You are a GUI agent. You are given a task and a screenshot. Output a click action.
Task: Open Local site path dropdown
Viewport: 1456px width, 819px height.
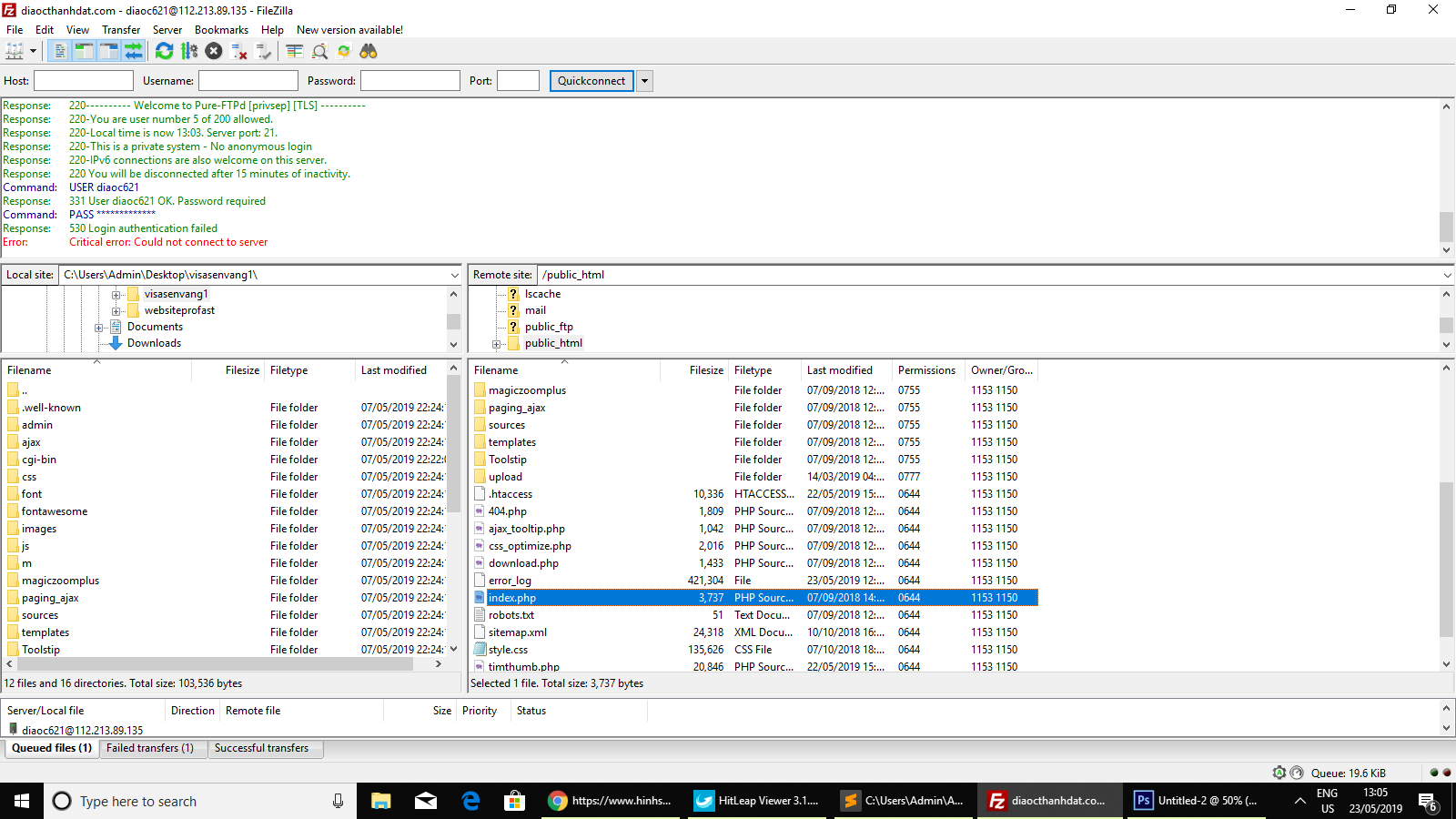tap(454, 275)
